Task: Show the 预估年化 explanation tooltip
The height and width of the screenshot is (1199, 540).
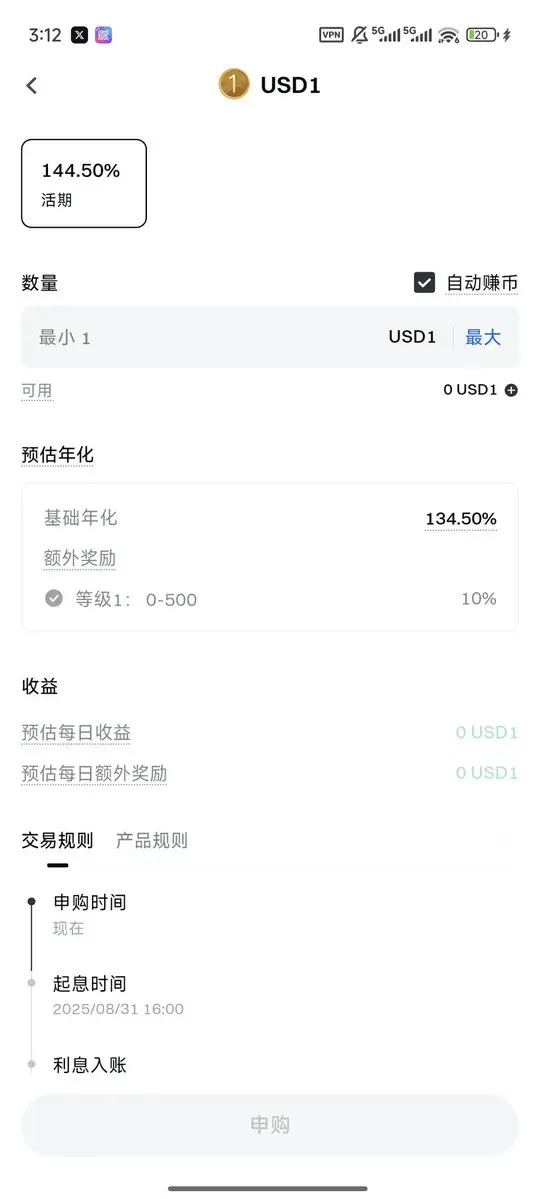Action: point(57,456)
